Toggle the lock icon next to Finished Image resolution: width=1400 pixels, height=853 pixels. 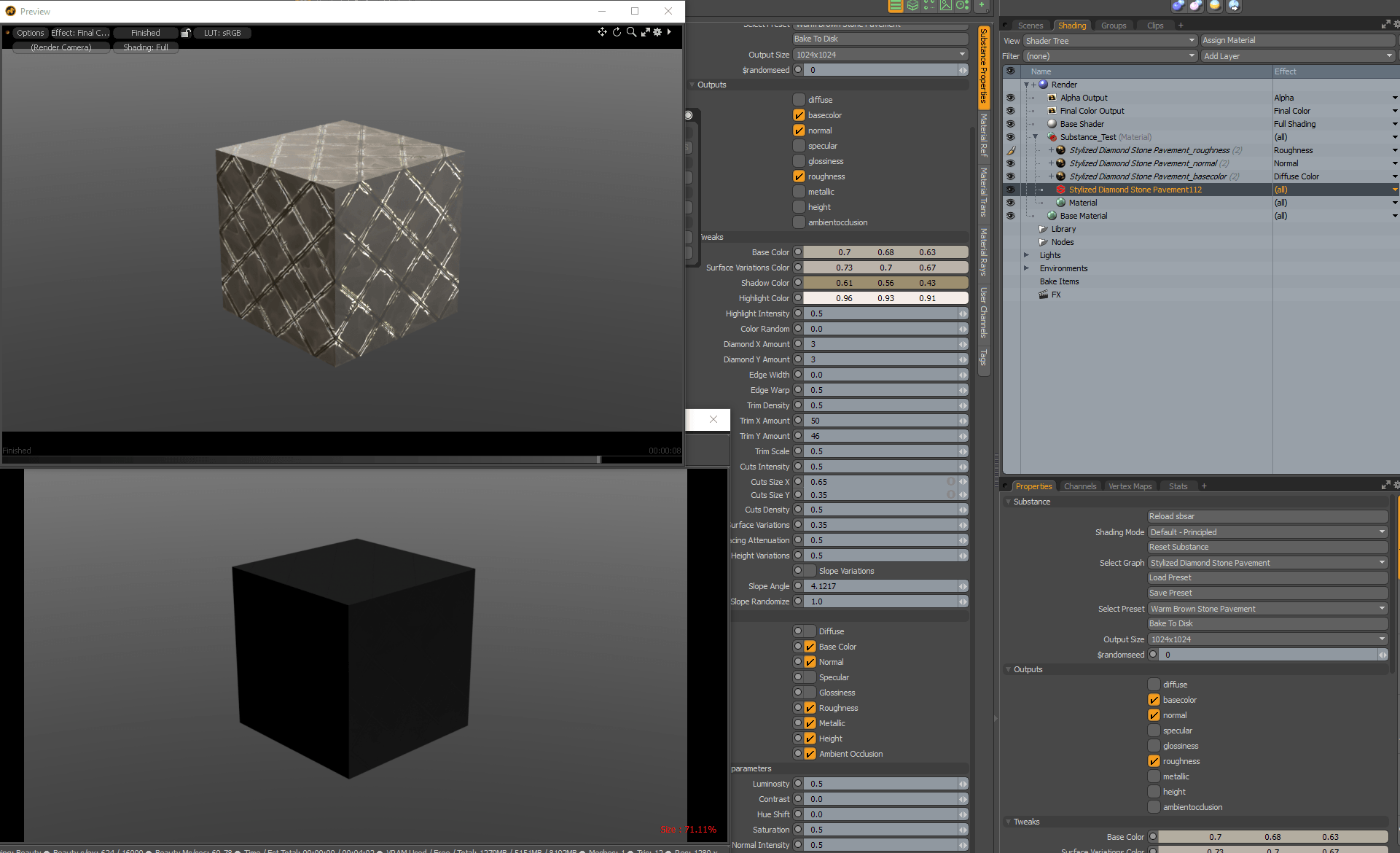click(x=186, y=33)
